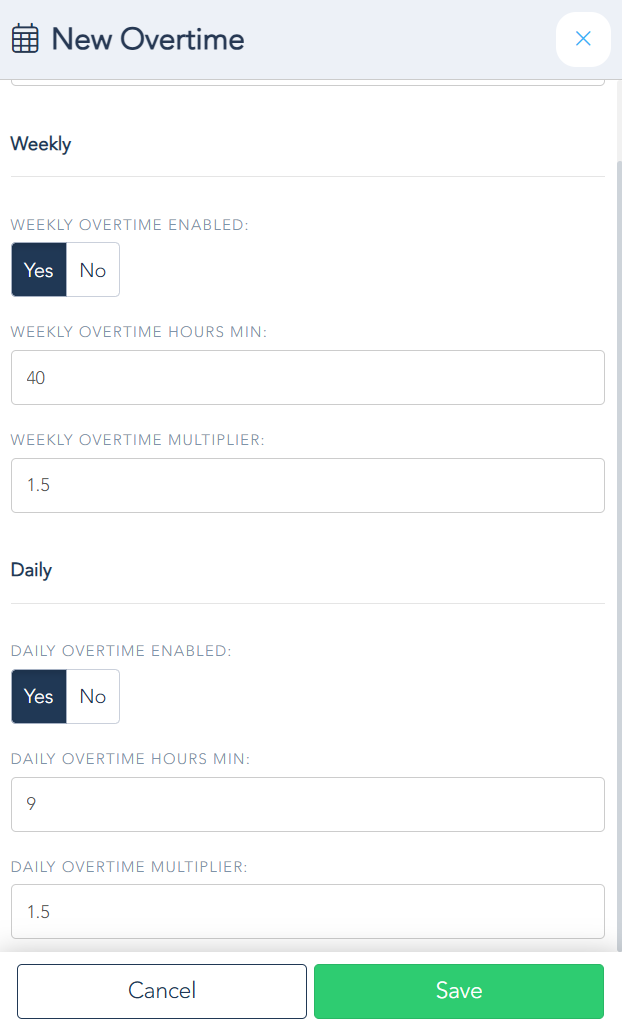The height and width of the screenshot is (1027, 622).
Task: Enable weekly overtime with Yes
Action: click(39, 270)
